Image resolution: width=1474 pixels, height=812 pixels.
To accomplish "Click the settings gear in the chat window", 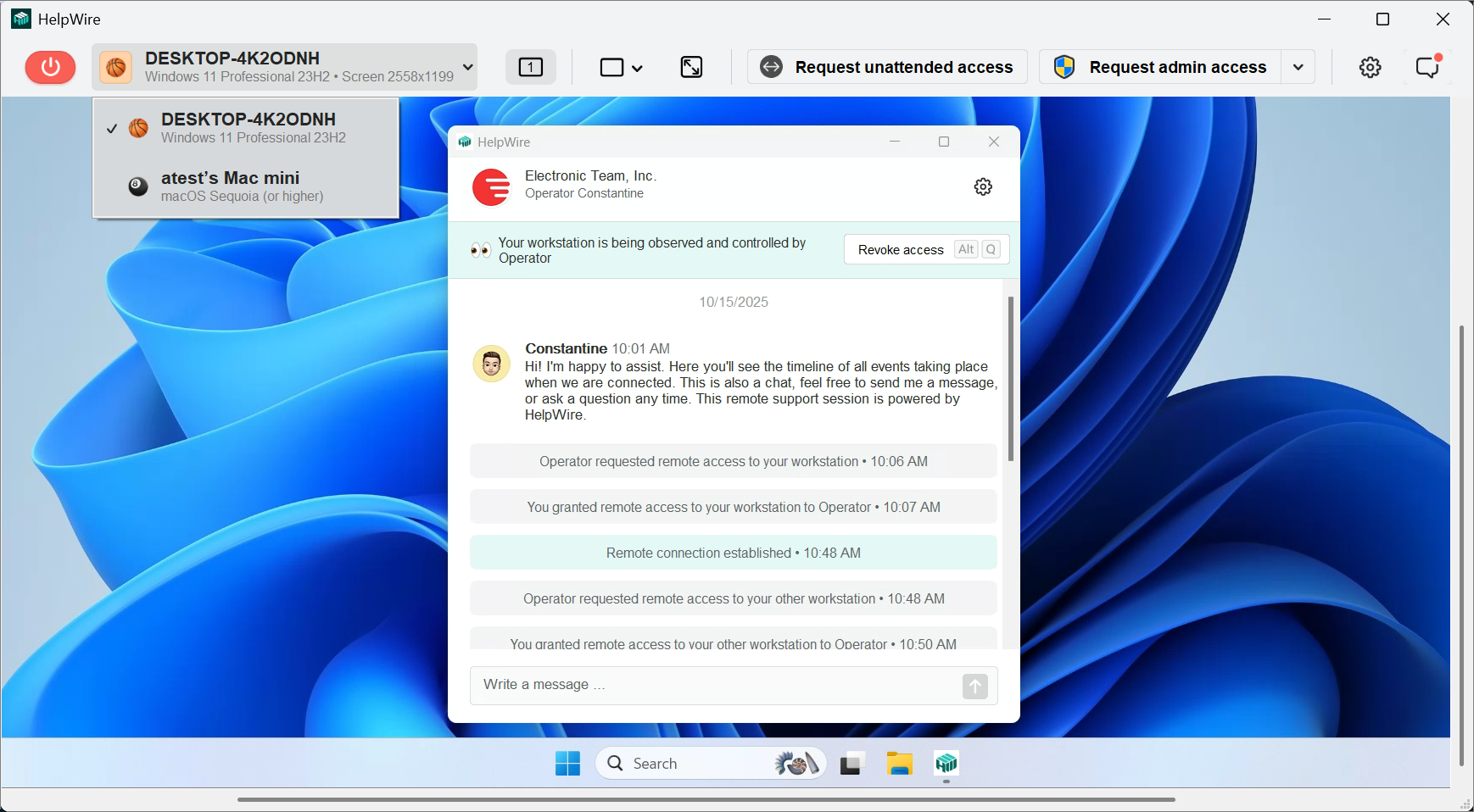I will click(982, 186).
